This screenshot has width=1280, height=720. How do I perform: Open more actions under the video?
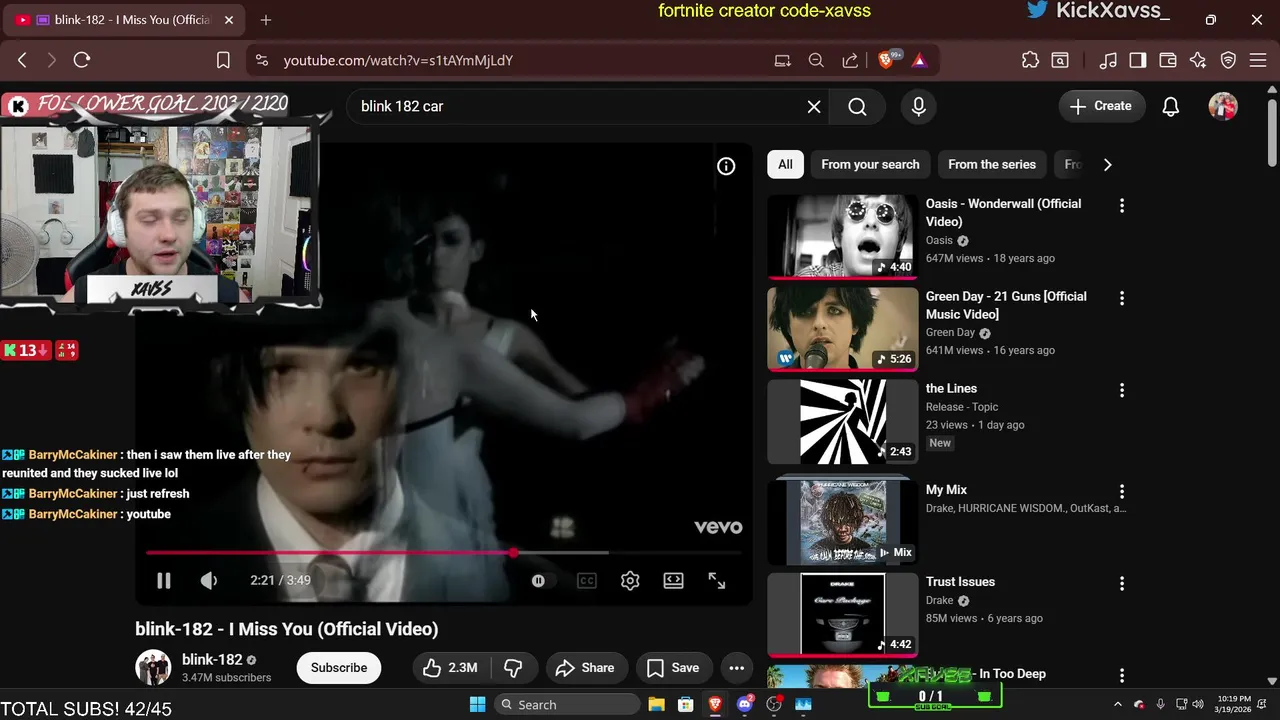pyautogui.click(x=737, y=668)
